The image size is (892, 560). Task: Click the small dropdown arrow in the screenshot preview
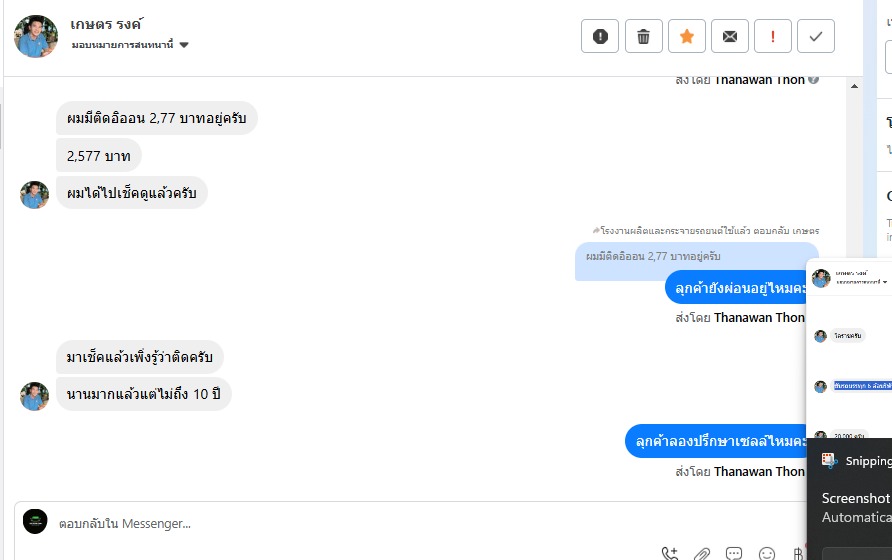point(885,282)
